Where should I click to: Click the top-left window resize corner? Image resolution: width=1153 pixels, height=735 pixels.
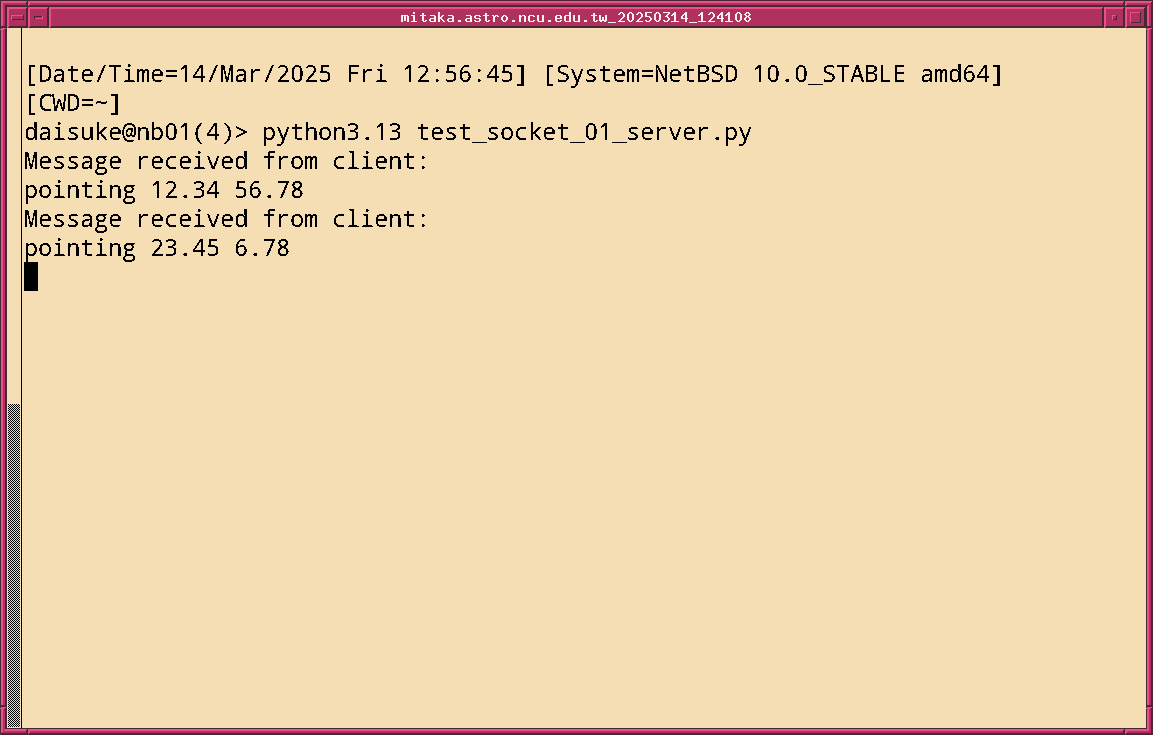pyautogui.click(x=5, y=5)
